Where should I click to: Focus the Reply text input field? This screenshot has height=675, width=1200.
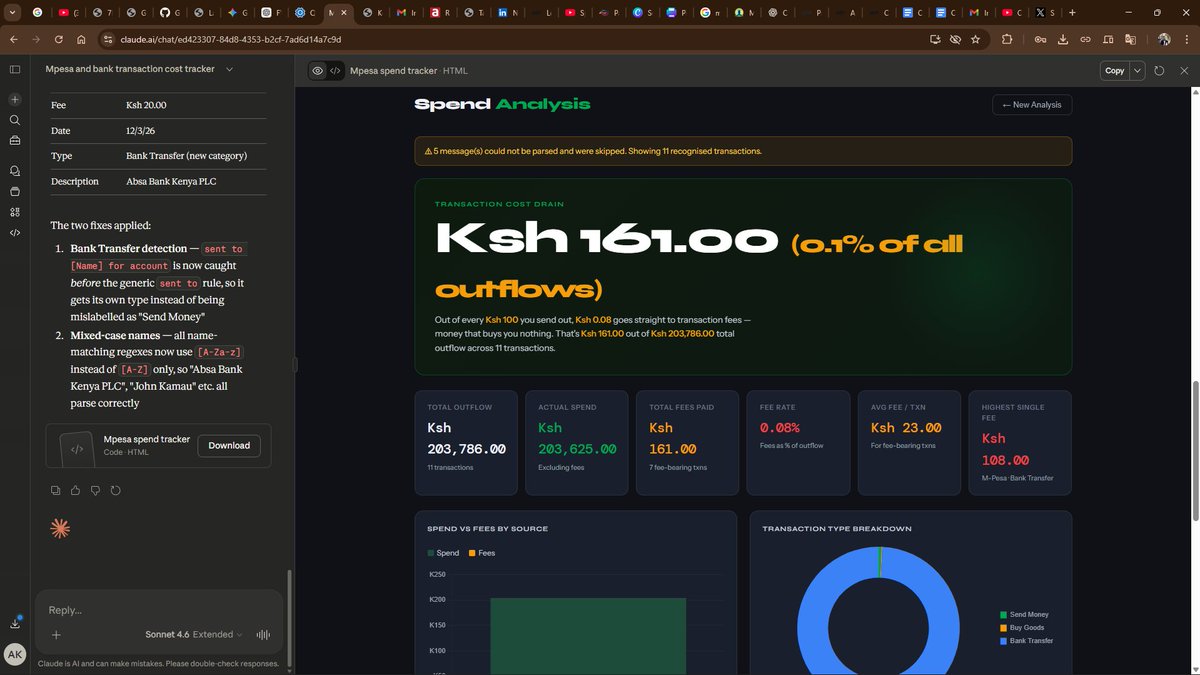tap(158, 610)
